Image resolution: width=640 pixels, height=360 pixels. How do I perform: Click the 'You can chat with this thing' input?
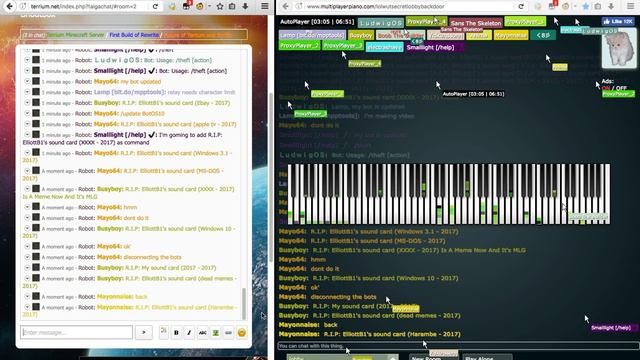click(457, 346)
